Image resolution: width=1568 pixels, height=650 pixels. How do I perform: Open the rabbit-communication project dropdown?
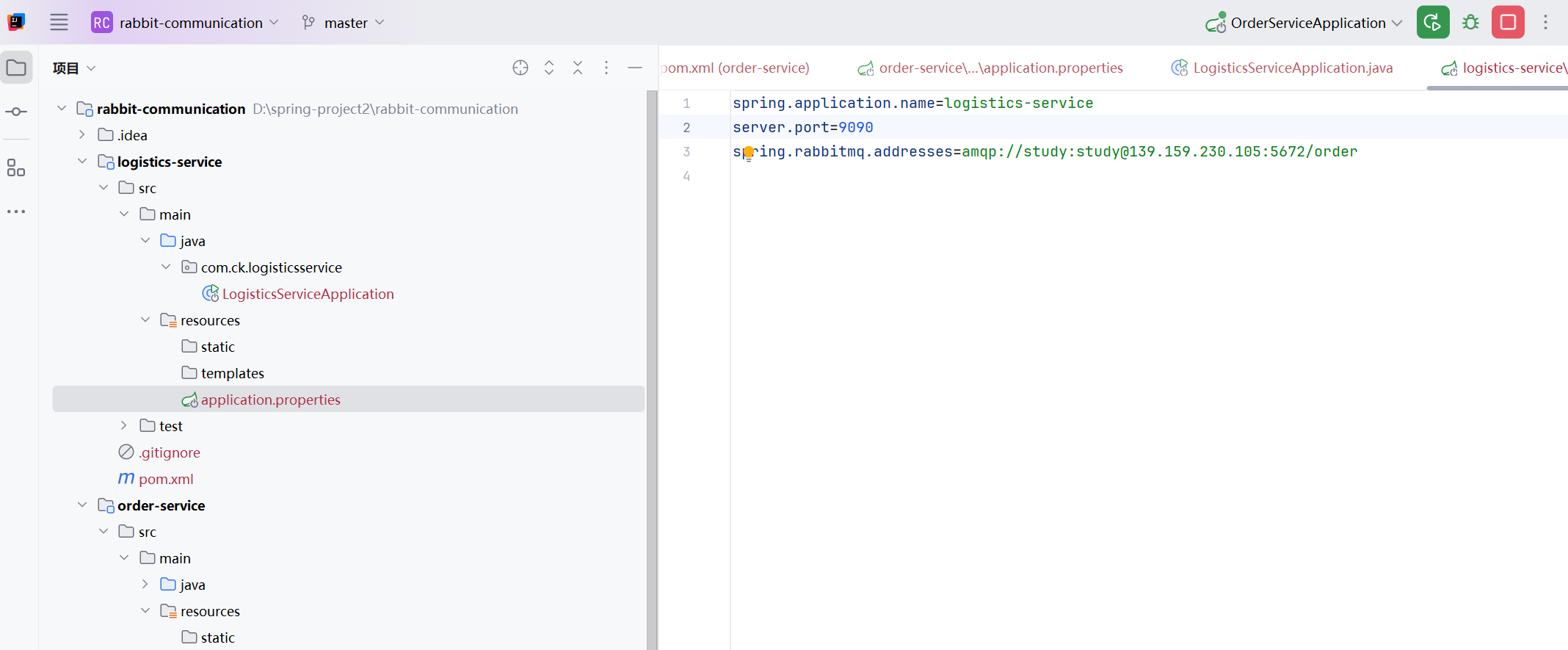pyautogui.click(x=185, y=22)
